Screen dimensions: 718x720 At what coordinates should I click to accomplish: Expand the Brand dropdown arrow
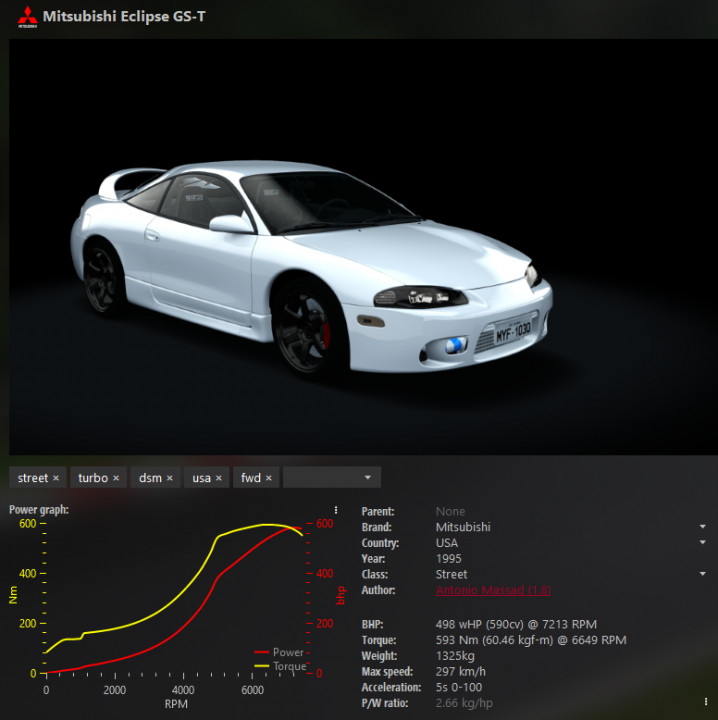pyautogui.click(x=702, y=527)
